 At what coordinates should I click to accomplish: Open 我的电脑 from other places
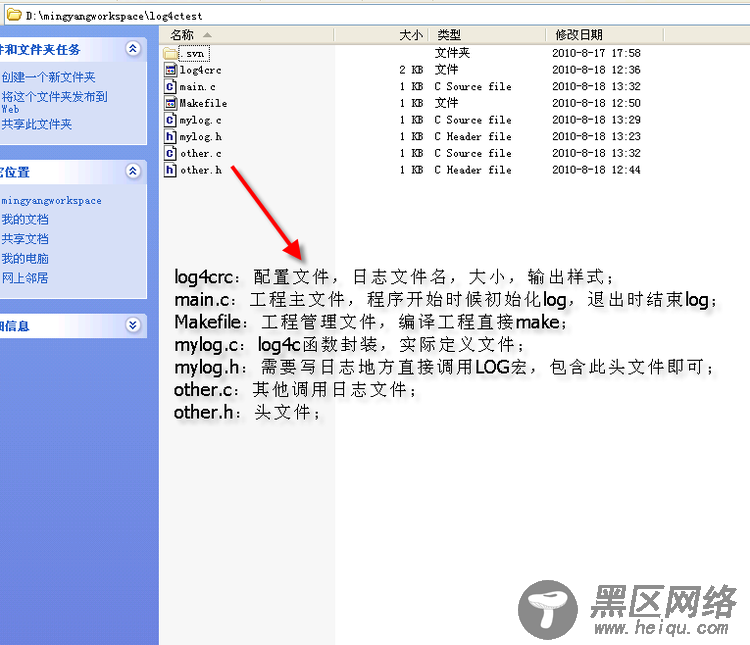pyautogui.click(x=25, y=259)
